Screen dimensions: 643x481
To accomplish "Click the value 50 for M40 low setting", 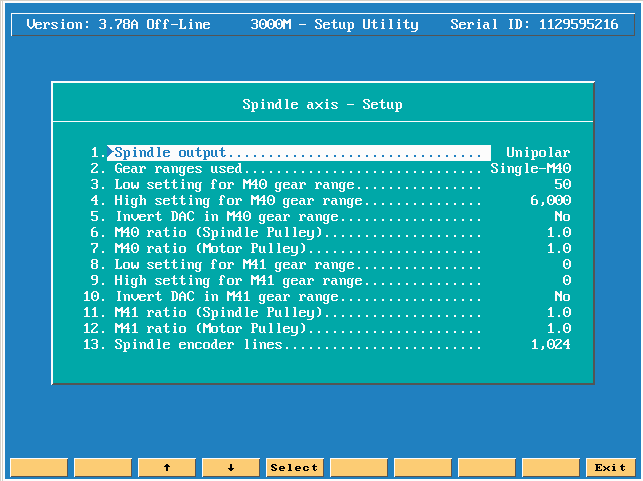I will (x=563, y=185).
